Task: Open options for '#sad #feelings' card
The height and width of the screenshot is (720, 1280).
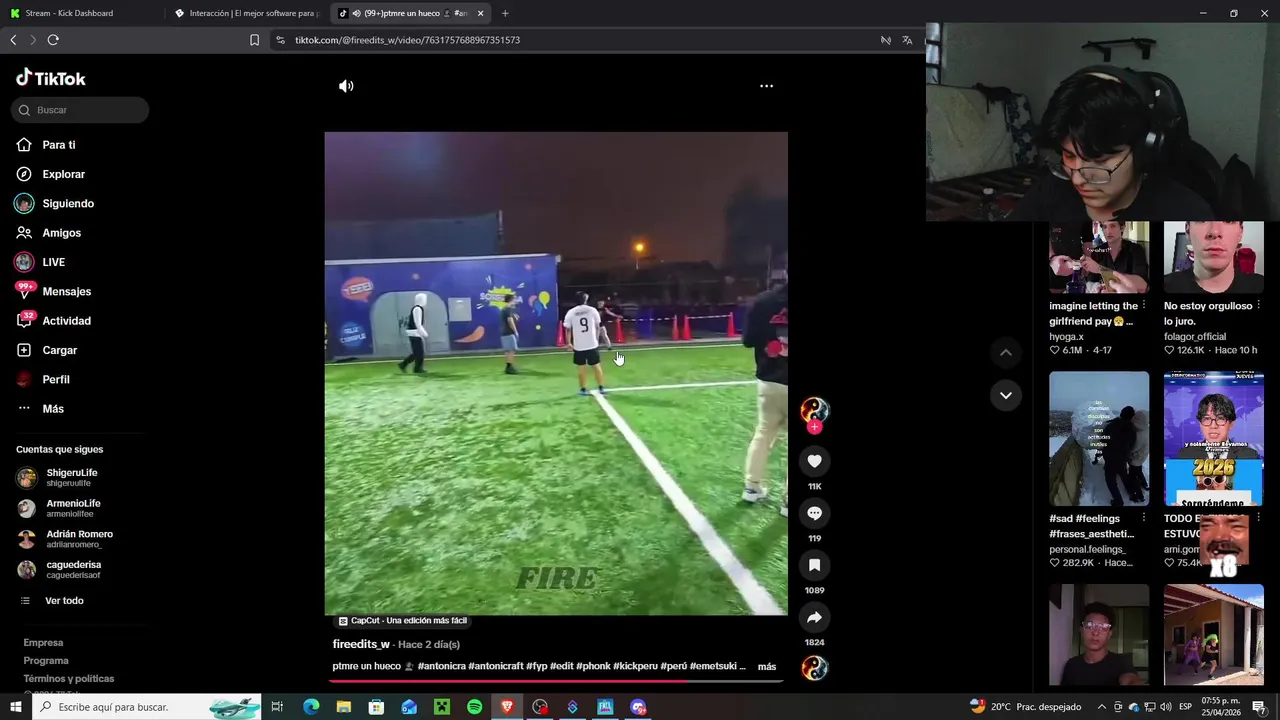Action: [x=1144, y=518]
